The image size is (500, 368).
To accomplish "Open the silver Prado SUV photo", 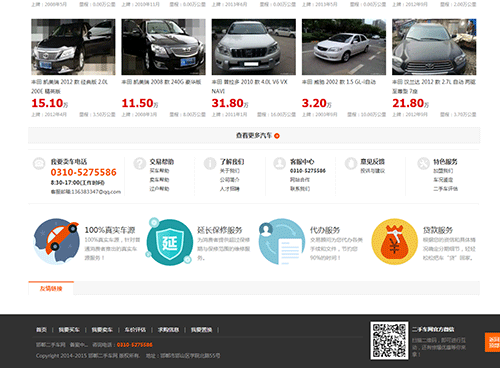I will coord(254,47).
